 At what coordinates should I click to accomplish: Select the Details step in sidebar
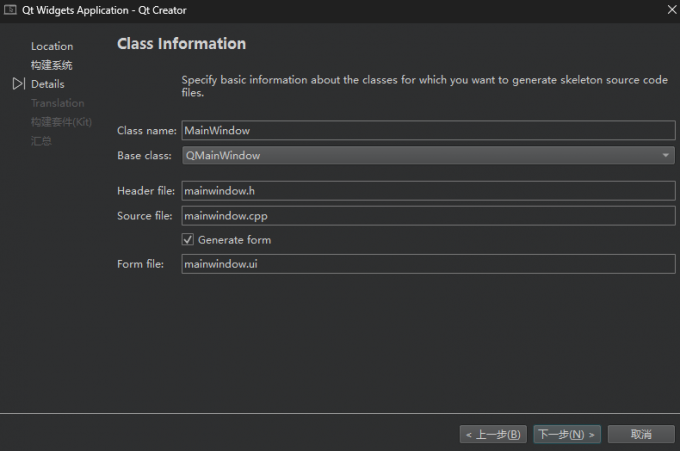click(x=48, y=84)
